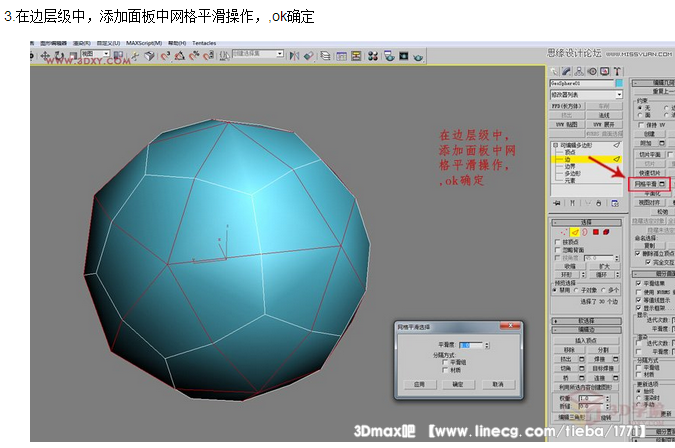Screen dimensions: 675x448
Task: Expand the 软选择 rollout
Action: (x=587, y=321)
